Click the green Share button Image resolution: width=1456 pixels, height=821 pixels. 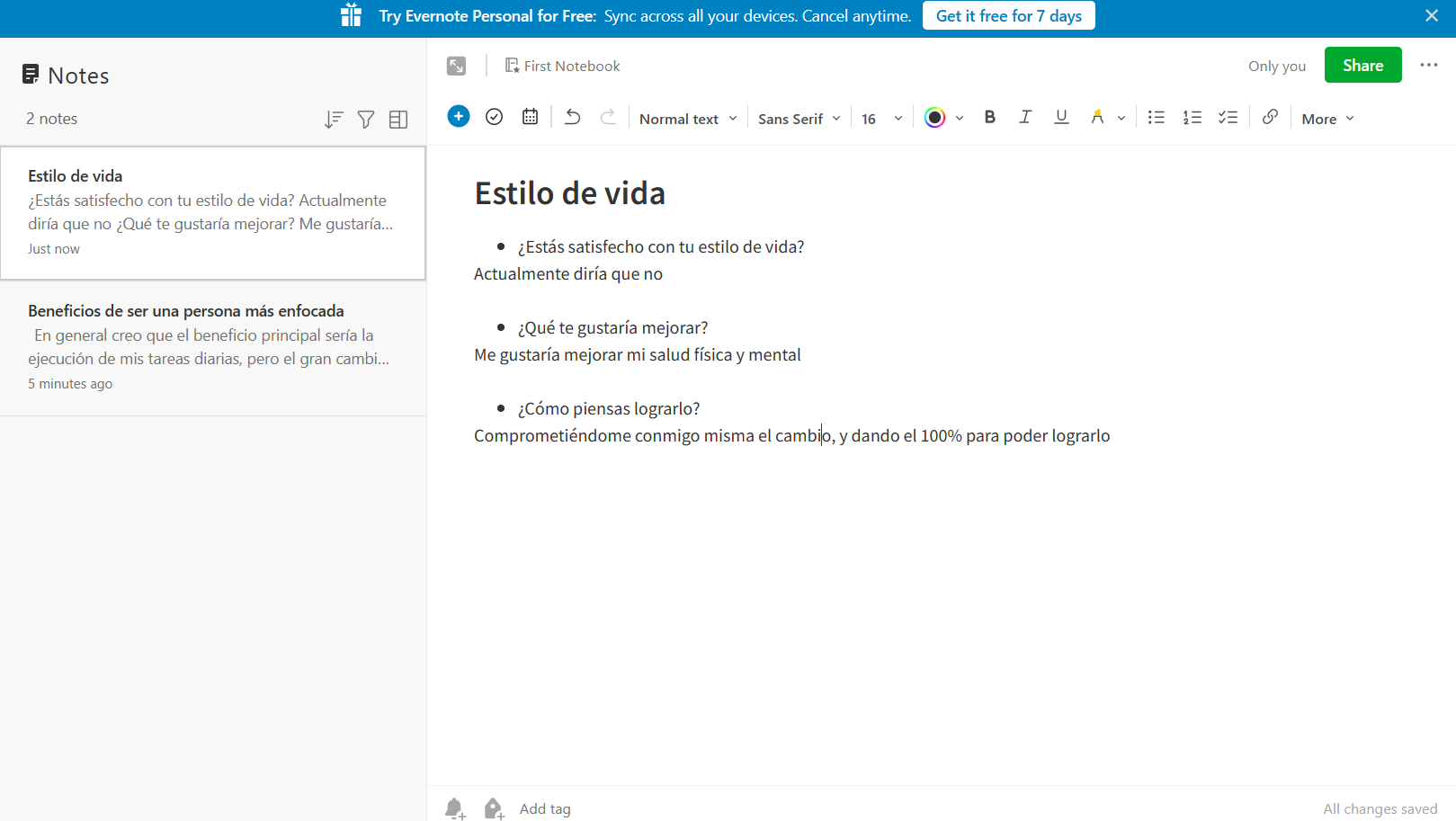(1363, 65)
